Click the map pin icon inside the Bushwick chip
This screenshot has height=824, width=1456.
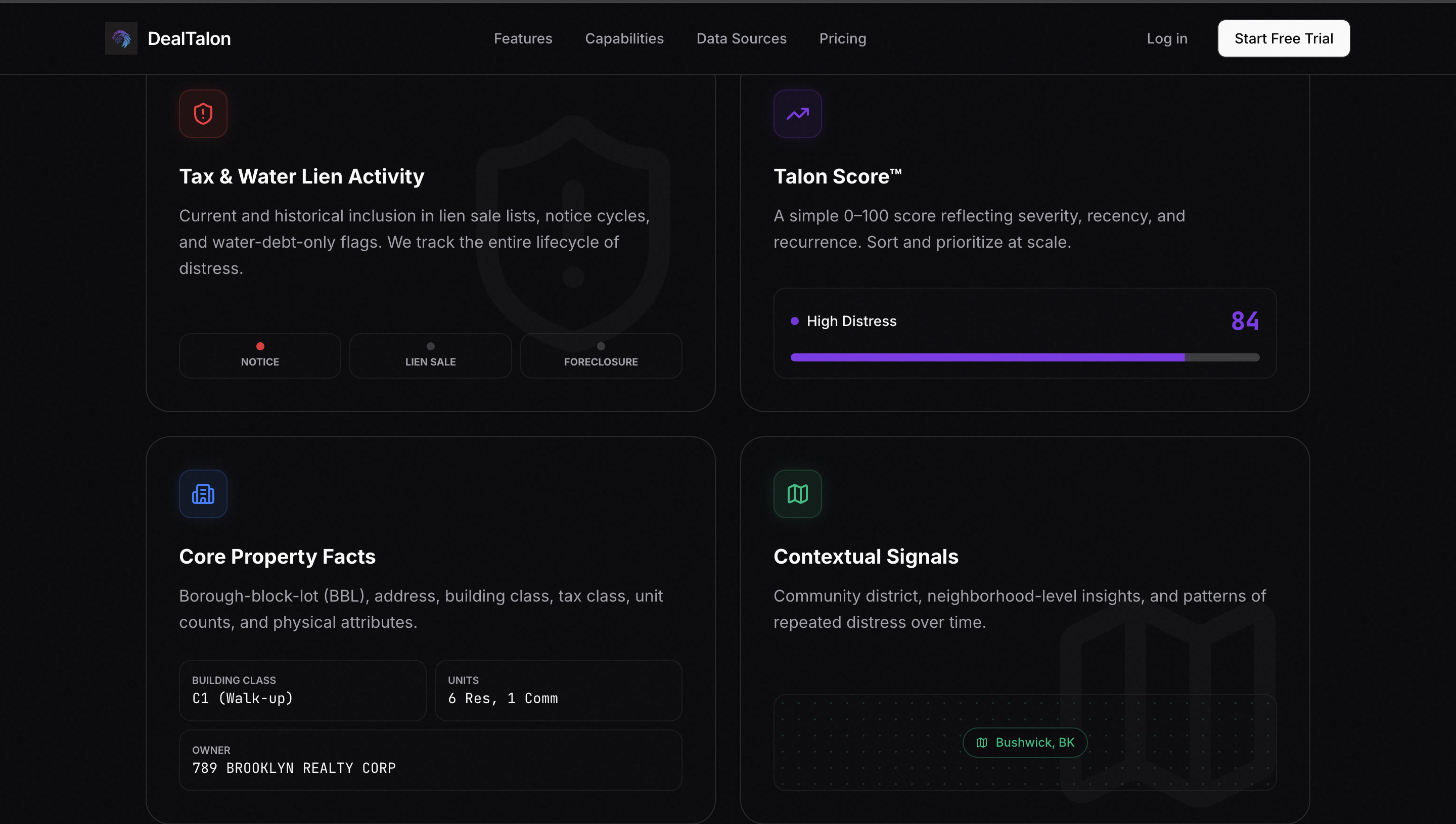[x=982, y=742]
